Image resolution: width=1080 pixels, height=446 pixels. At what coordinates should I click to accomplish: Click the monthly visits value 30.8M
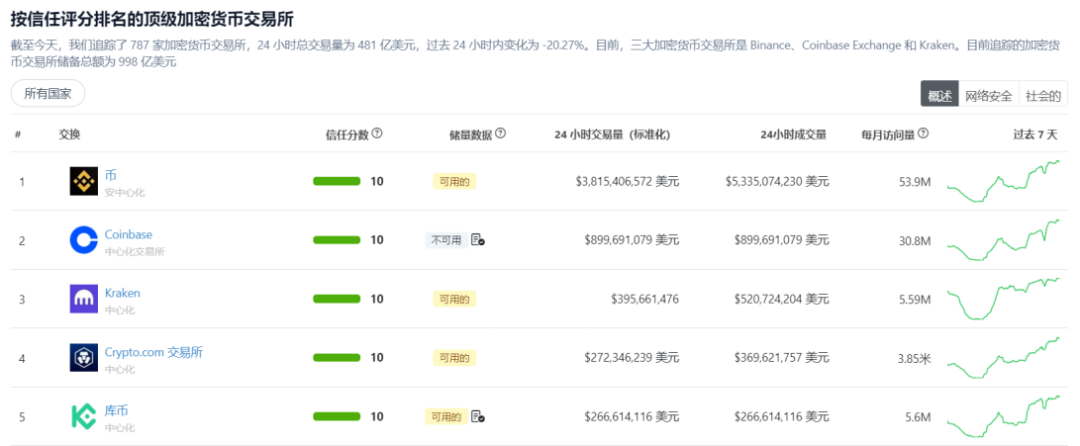pyautogui.click(x=915, y=241)
